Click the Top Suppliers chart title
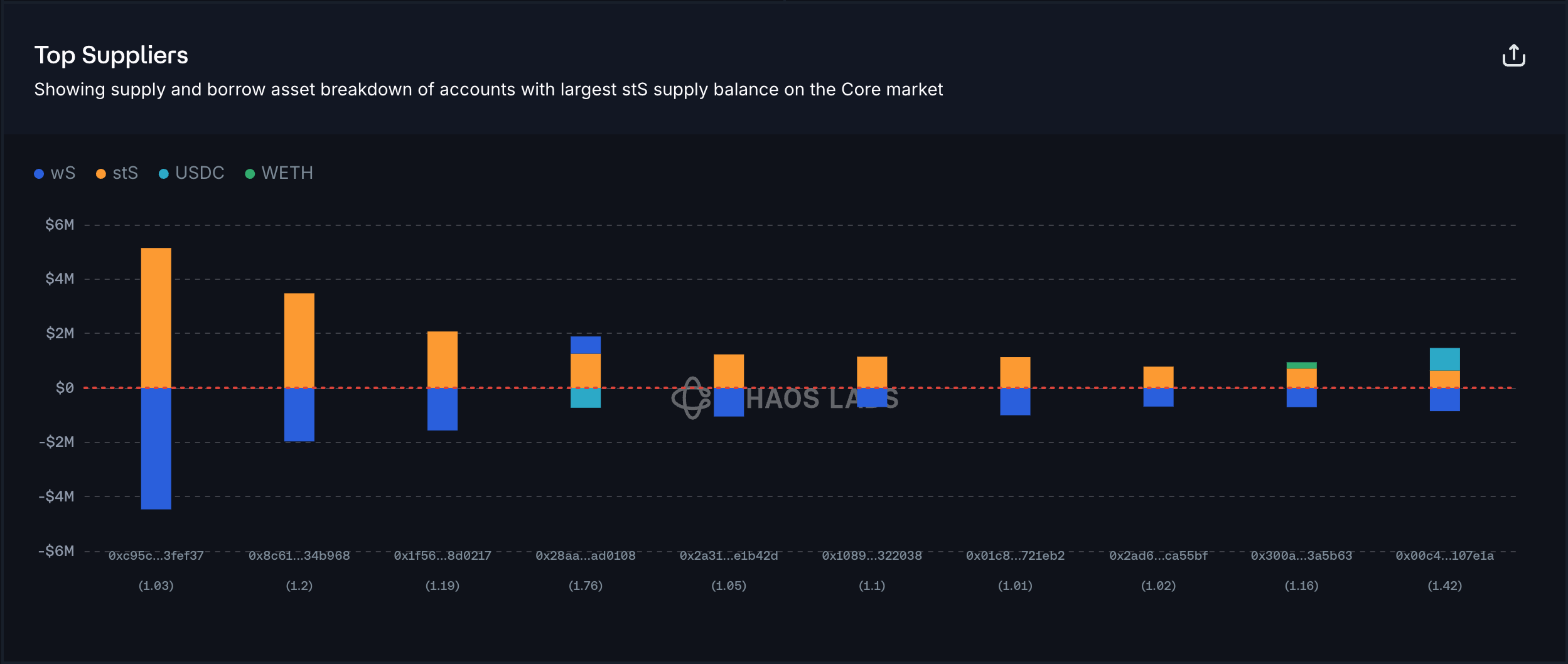The width and height of the screenshot is (1568, 664). pyautogui.click(x=111, y=55)
